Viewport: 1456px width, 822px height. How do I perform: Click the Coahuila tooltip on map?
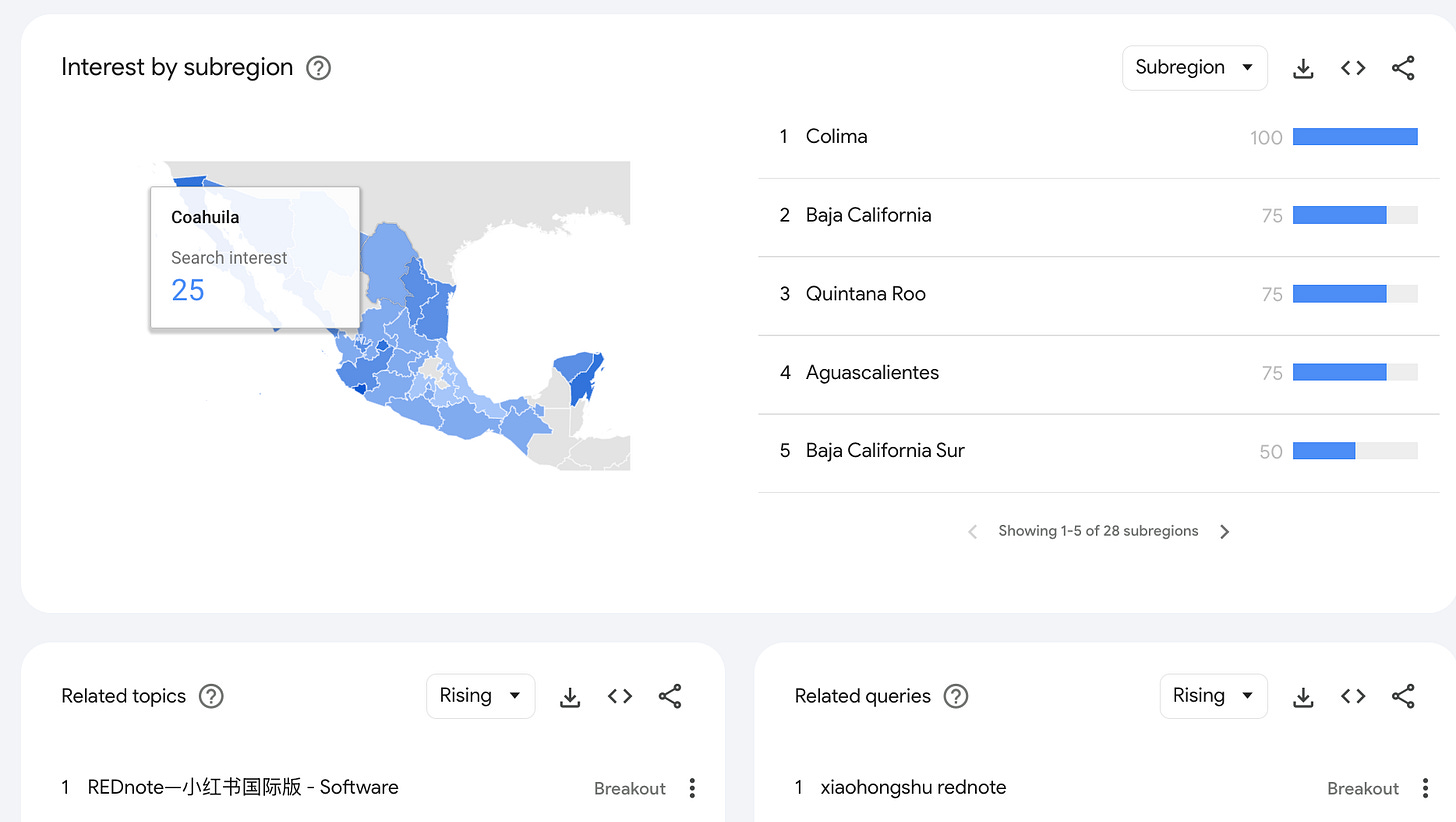[x=255, y=258]
